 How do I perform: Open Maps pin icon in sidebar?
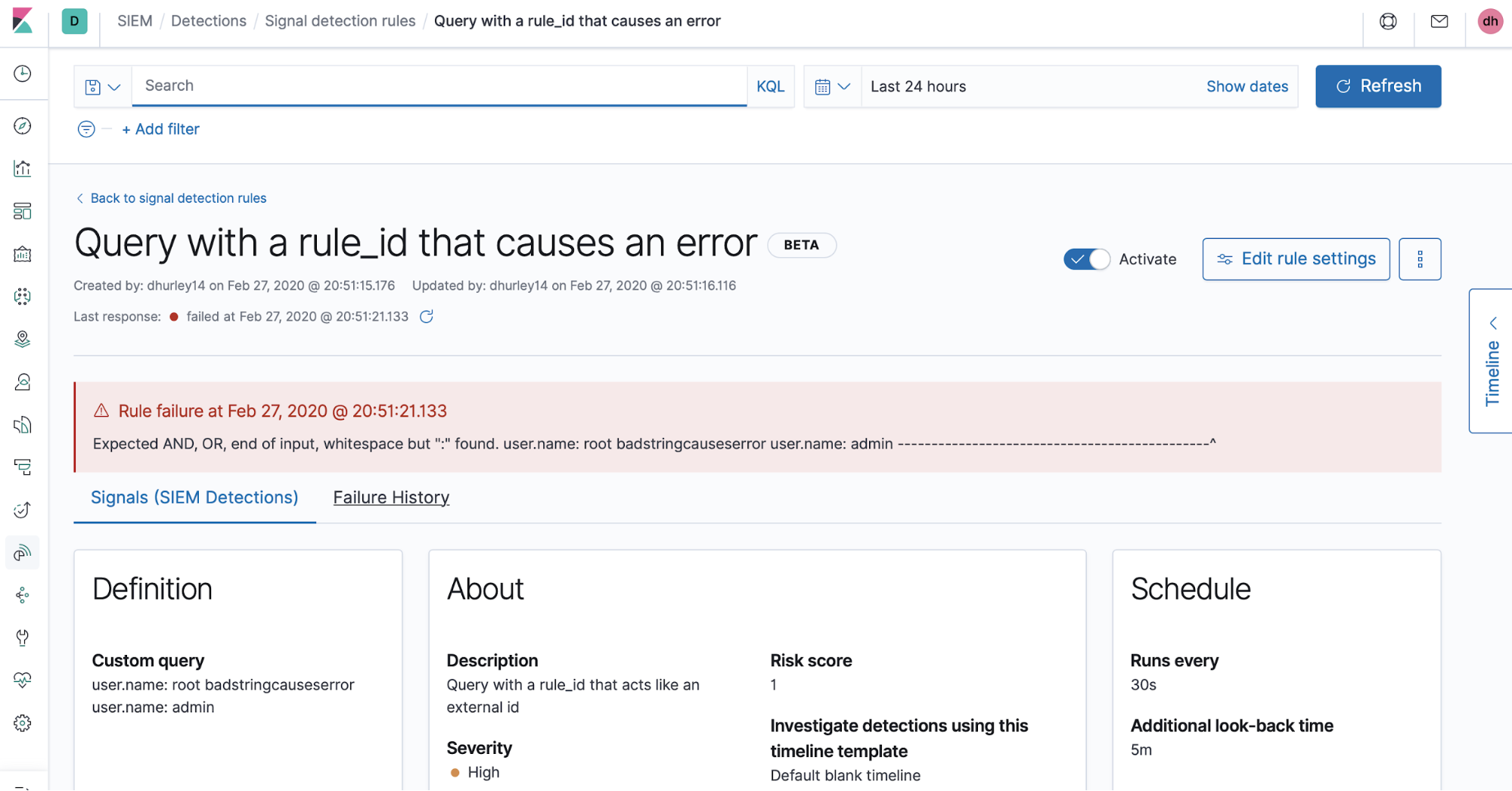point(23,339)
